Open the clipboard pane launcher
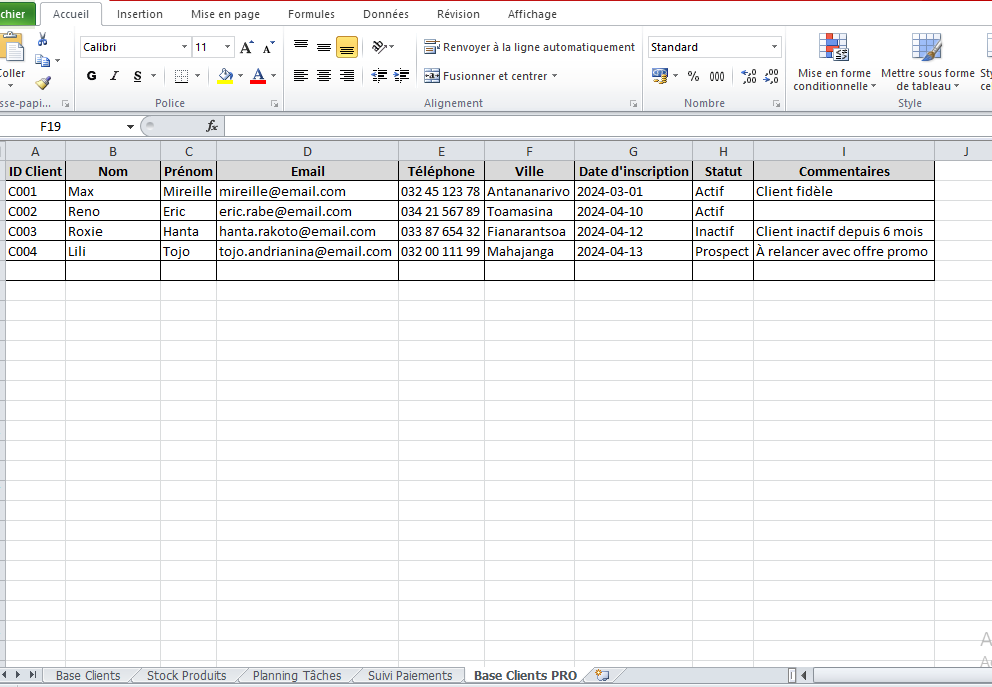The height and width of the screenshot is (687, 992). [65, 104]
